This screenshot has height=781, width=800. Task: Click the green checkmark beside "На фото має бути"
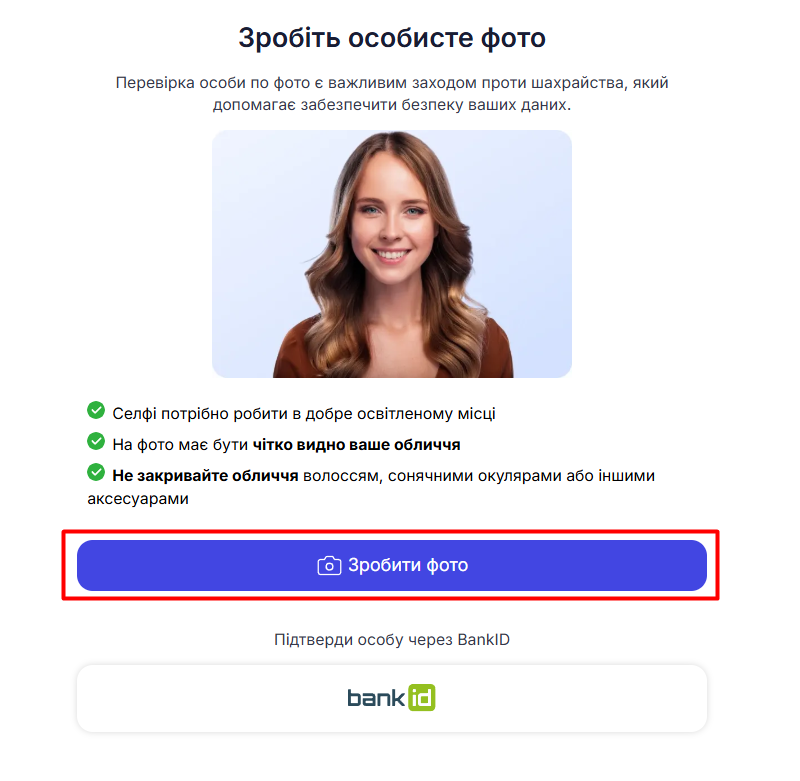[96, 441]
